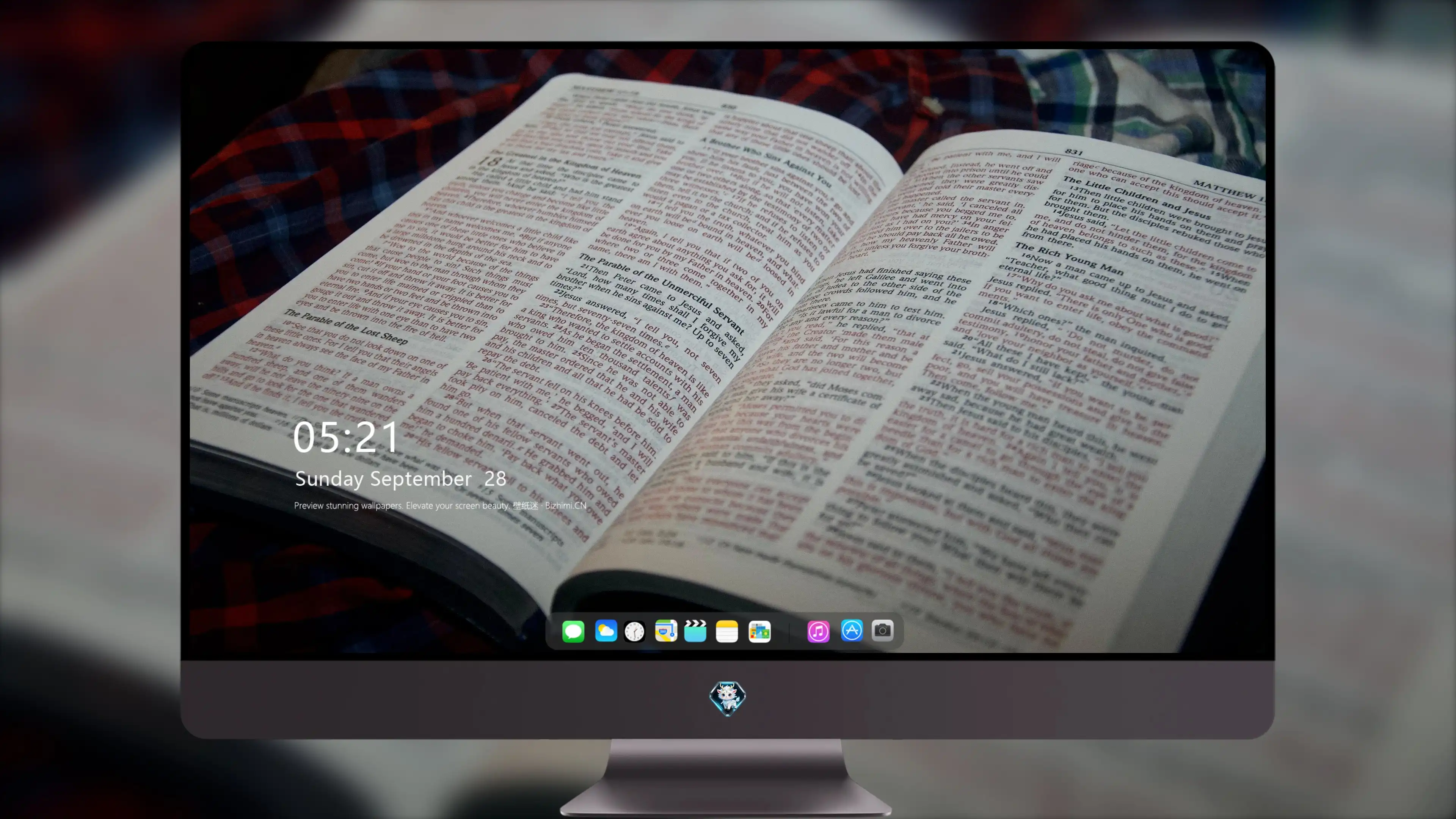
Task: Launch the Camera app from dock
Action: coord(882,631)
